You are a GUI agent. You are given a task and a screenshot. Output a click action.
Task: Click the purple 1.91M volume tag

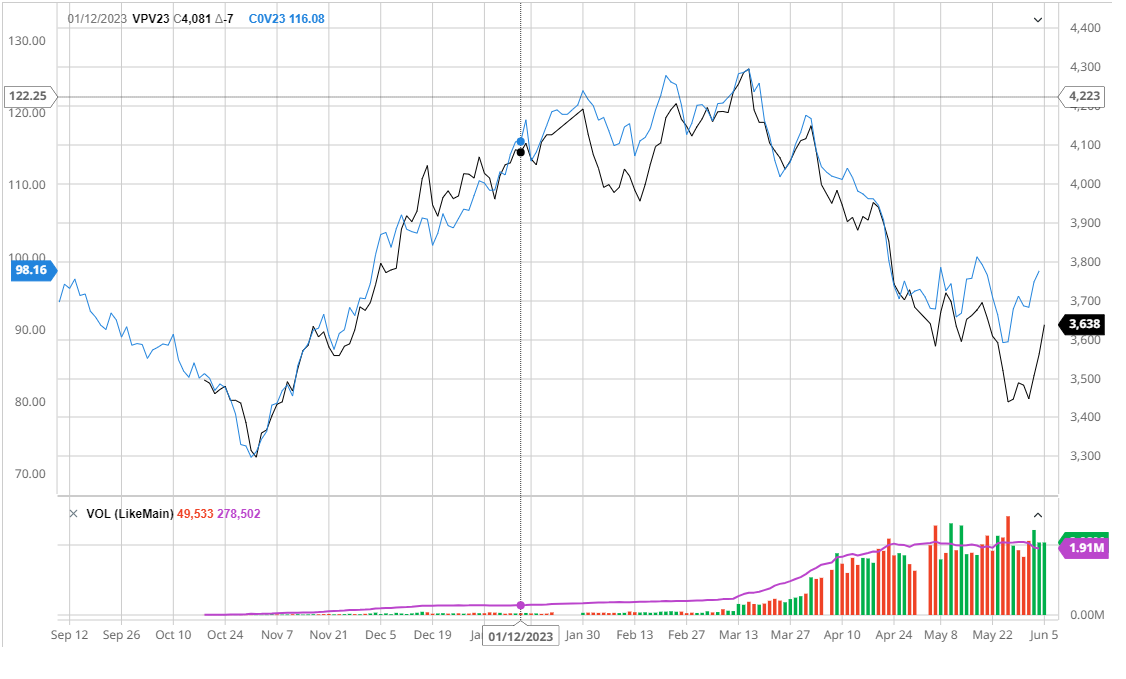click(1086, 548)
